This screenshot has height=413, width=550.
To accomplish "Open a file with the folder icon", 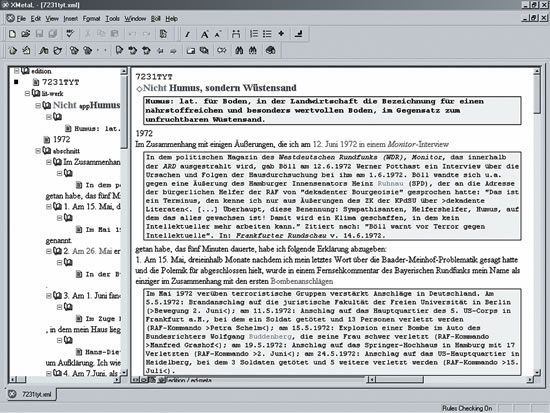I will (26, 34).
